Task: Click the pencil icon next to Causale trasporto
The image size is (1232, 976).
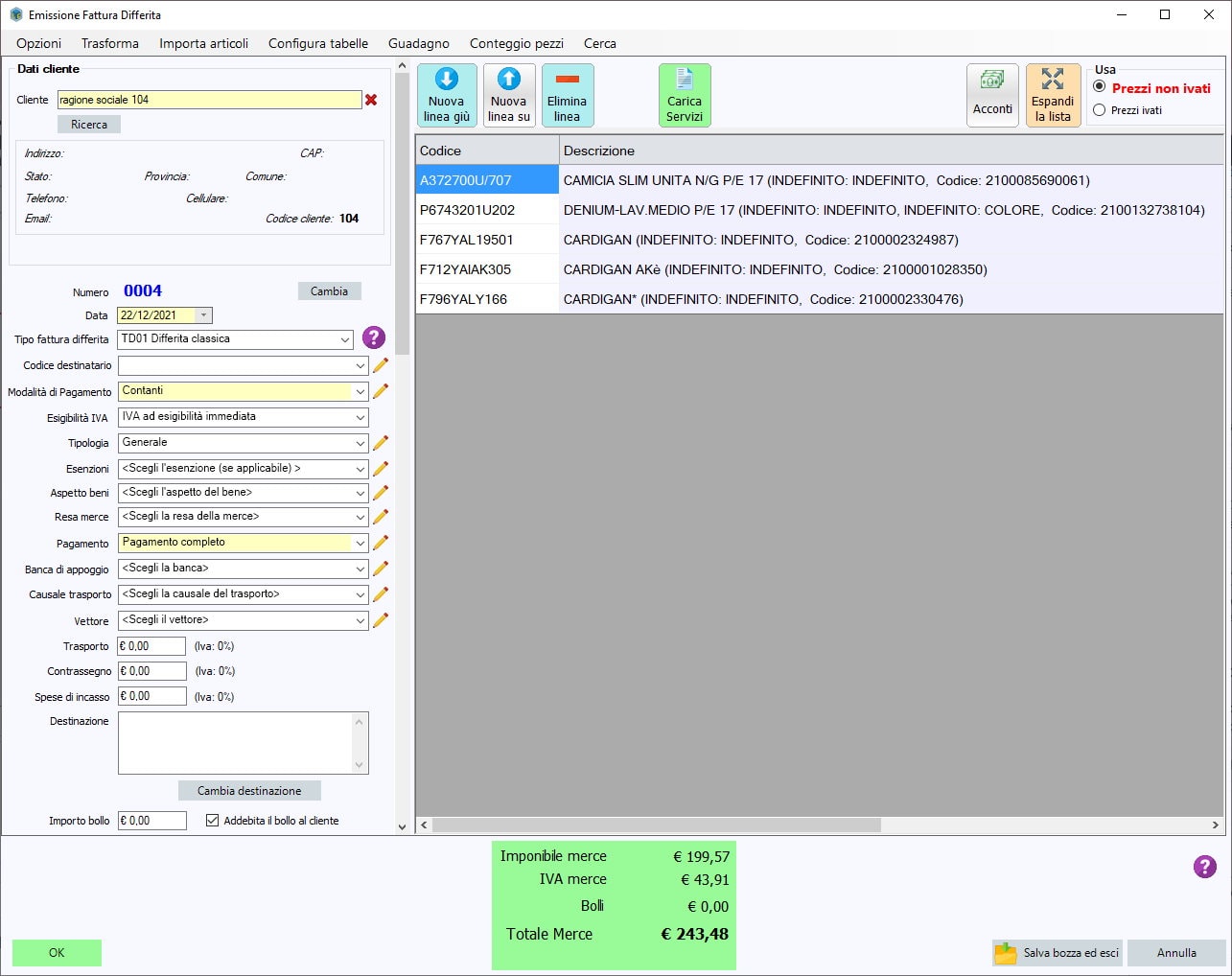Action: (381, 594)
